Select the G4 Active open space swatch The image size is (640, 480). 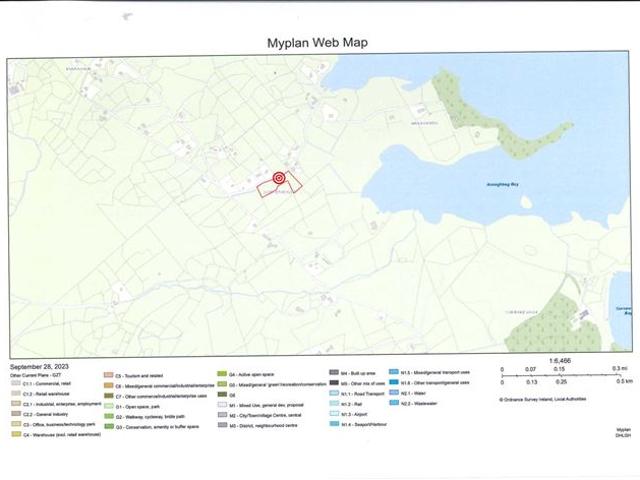222,374
